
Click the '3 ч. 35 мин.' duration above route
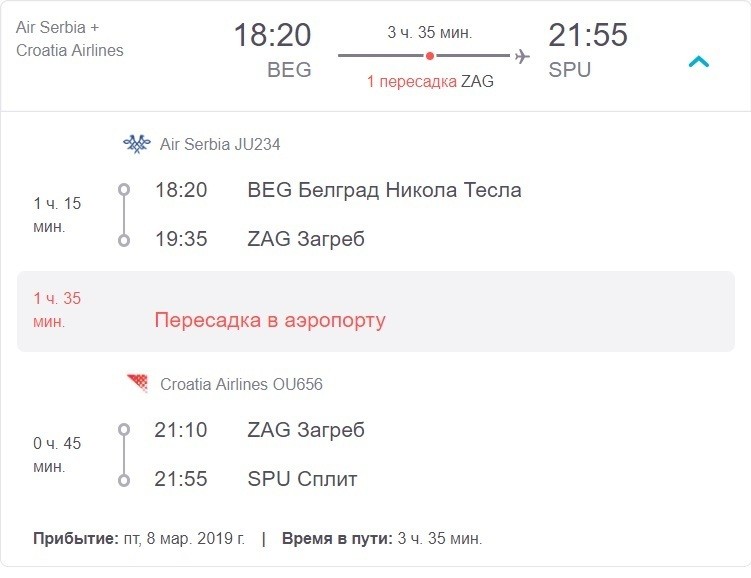430,32
